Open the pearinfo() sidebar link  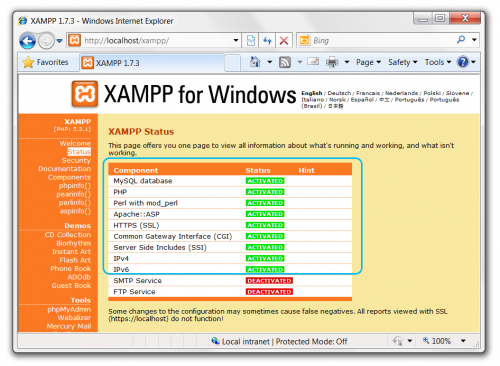coord(73,194)
